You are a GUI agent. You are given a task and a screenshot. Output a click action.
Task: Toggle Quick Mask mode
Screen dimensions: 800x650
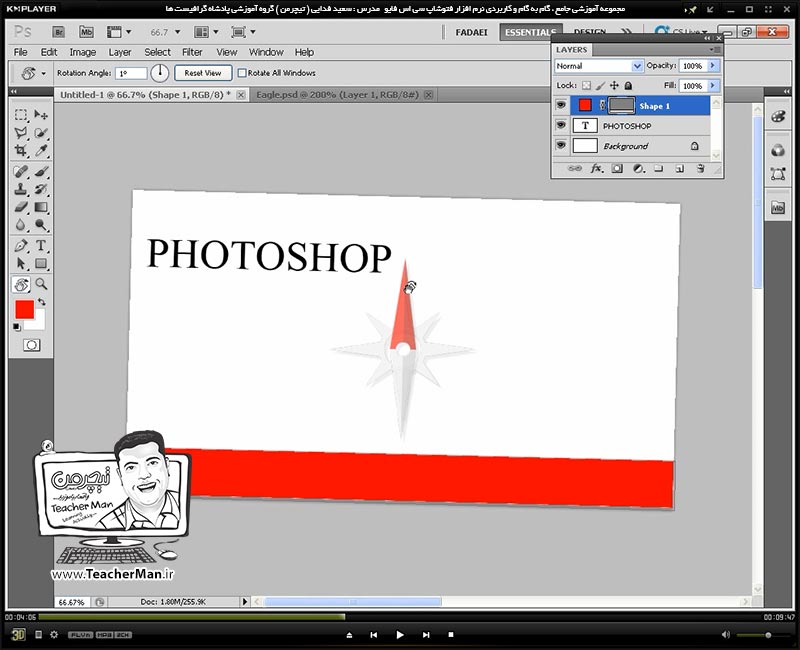[x=32, y=345]
